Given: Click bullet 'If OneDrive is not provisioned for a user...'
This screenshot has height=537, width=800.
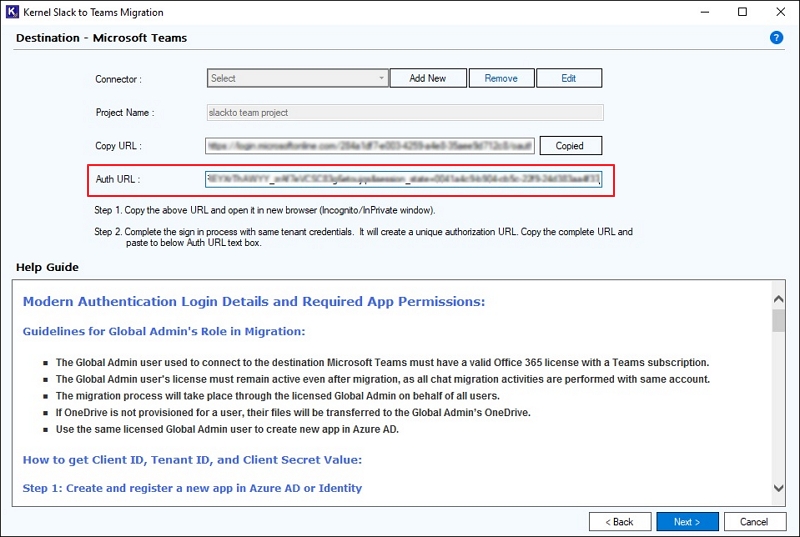Looking at the screenshot, I should point(293,412).
